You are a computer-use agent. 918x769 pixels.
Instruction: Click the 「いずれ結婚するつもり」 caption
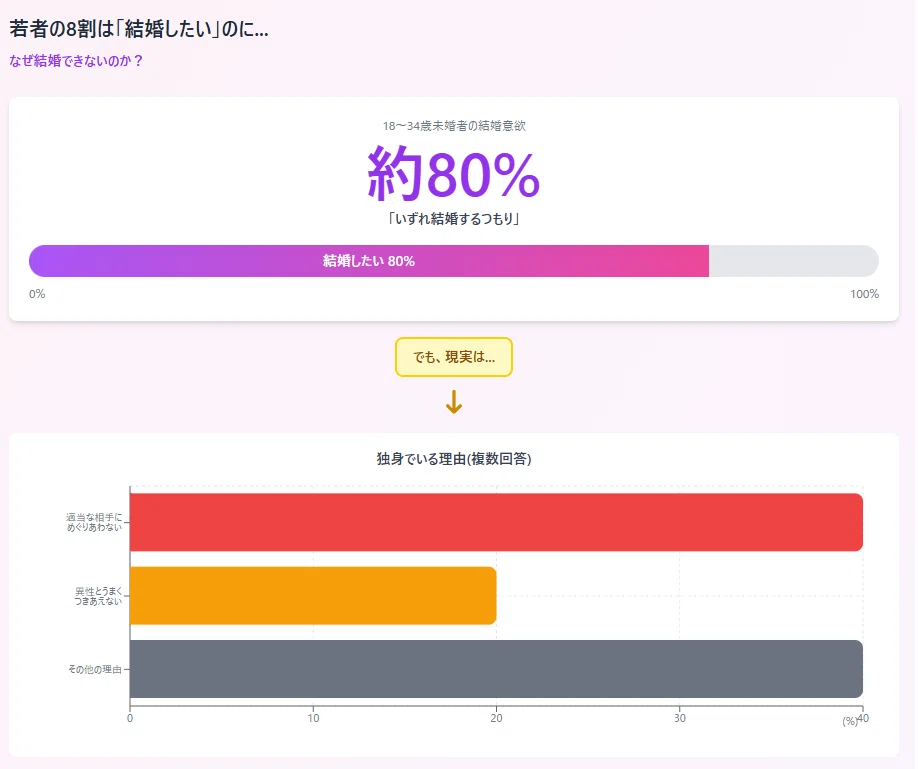[454, 219]
